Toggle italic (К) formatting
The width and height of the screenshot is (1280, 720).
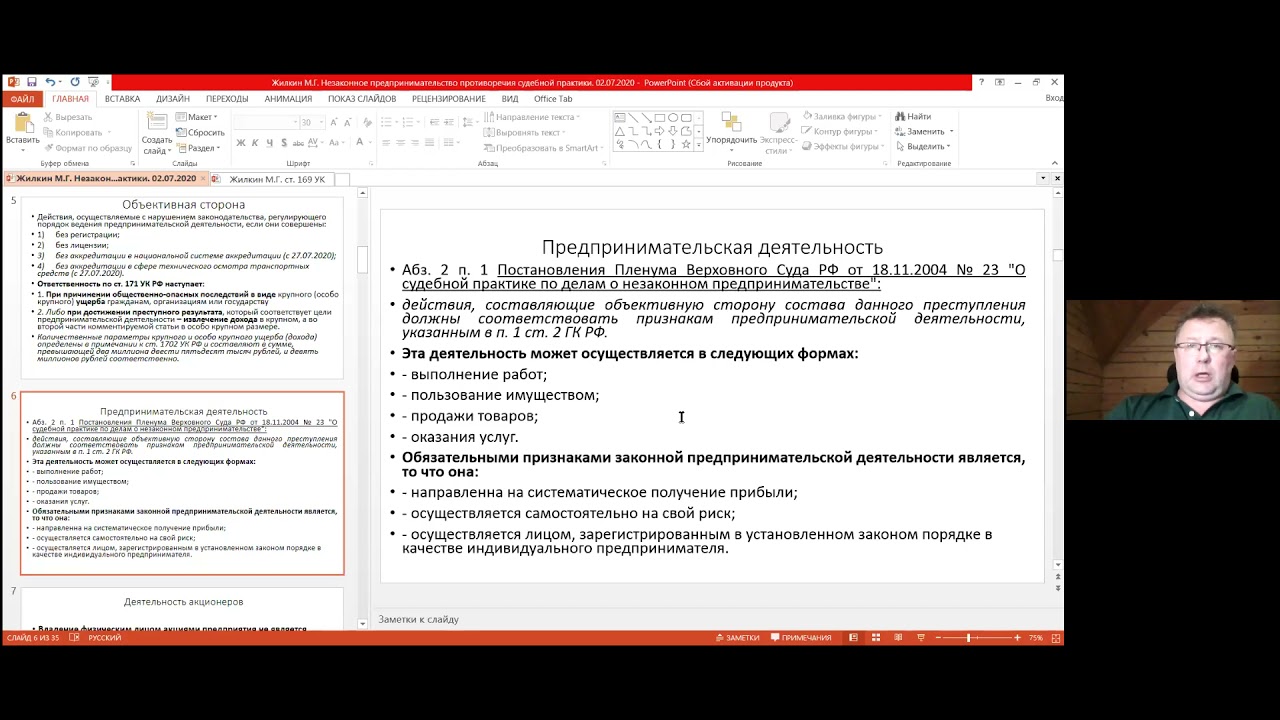pos(255,143)
